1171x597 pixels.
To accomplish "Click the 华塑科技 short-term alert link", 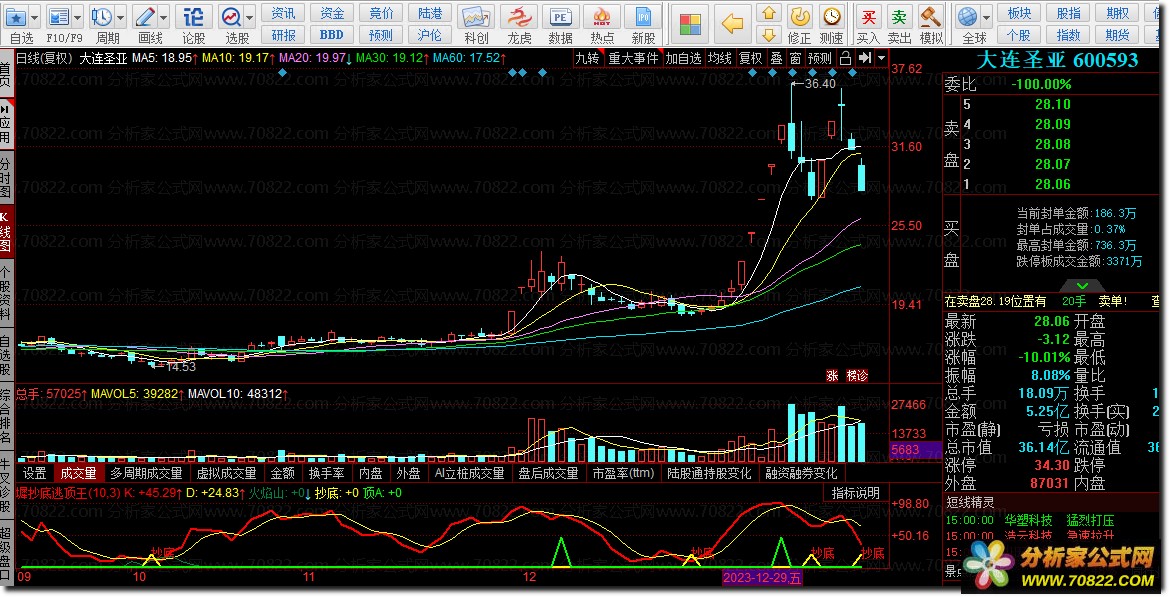I will click(x=1028, y=520).
